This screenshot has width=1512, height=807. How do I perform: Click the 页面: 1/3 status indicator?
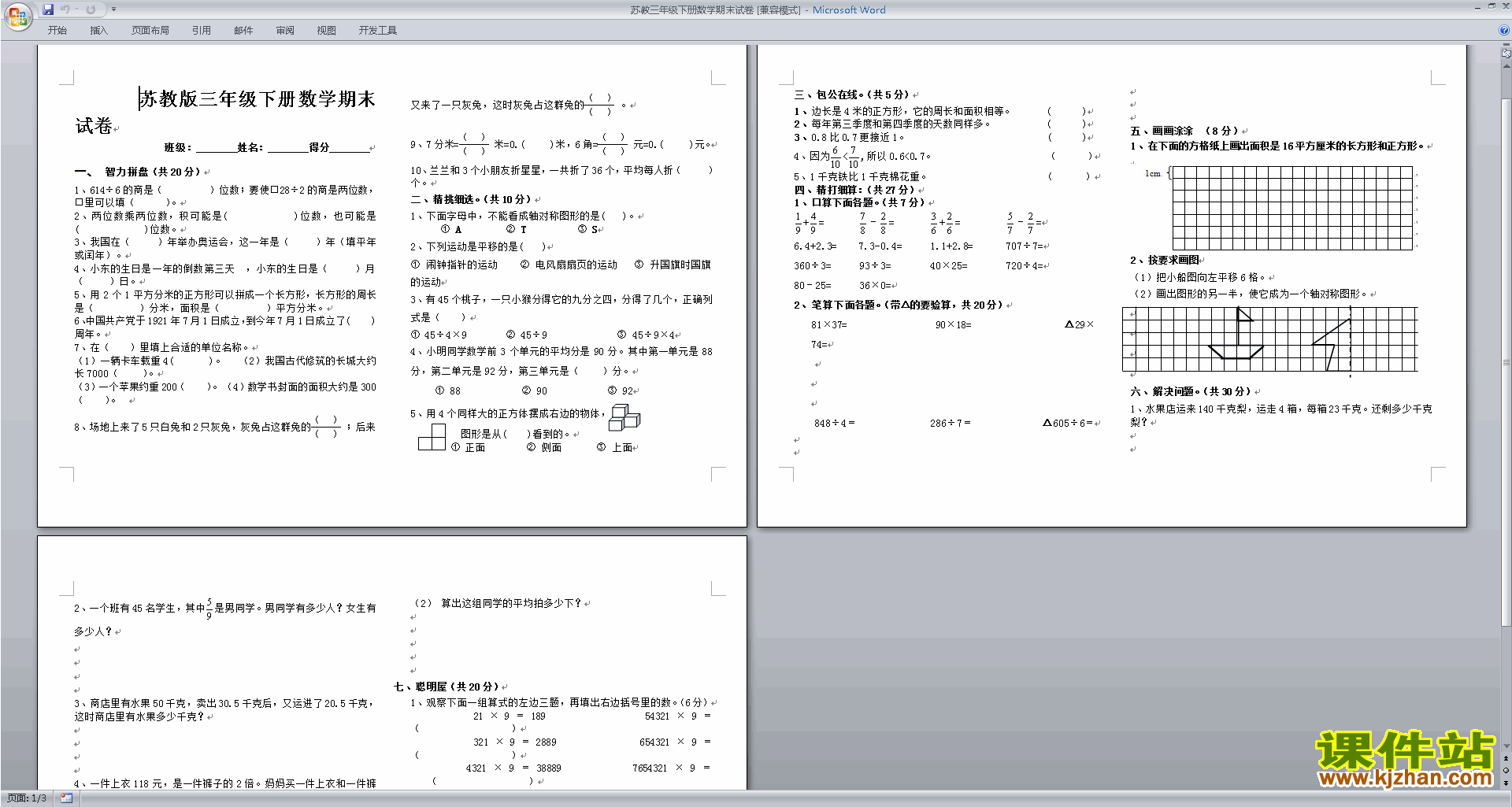coord(27,798)
